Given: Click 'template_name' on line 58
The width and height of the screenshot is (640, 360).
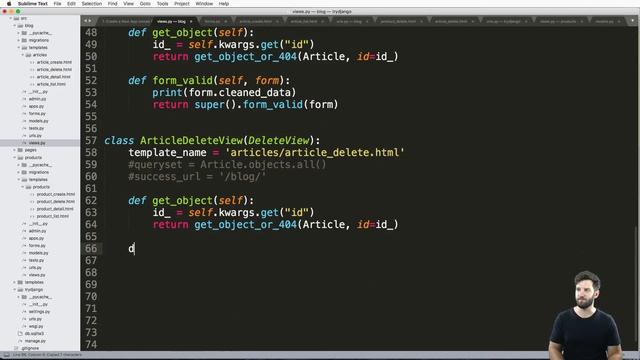Looking at the screenshot, I should (x=167, y=153).
